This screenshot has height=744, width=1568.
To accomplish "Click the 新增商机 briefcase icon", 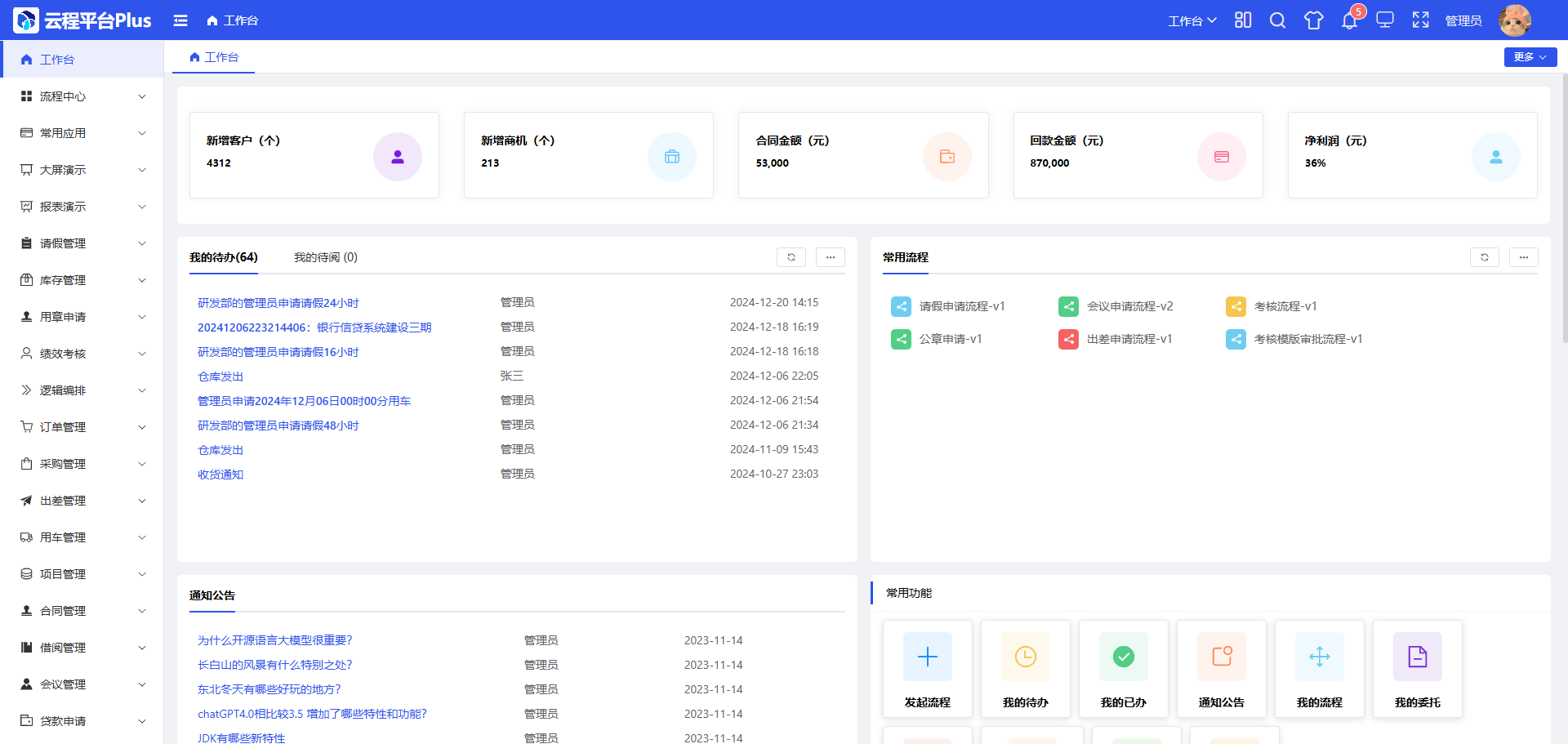I will click(672, 157).
